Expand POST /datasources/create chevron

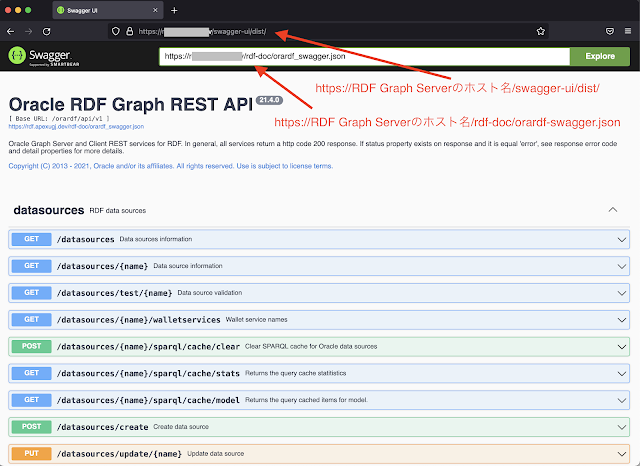[622, 427]
